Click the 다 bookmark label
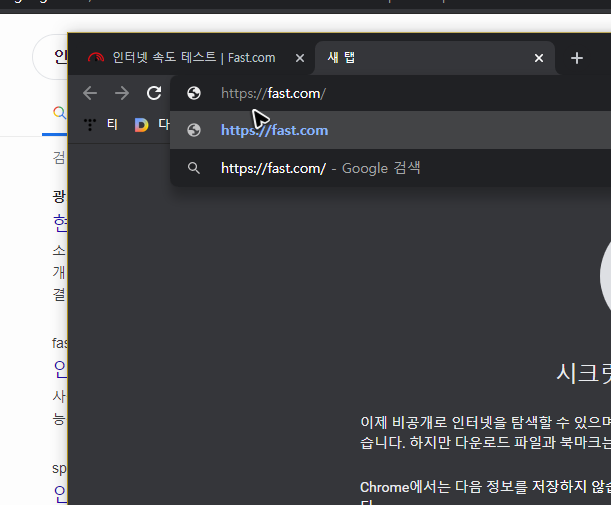The image size is (611, 505). (x=164, y=125)
